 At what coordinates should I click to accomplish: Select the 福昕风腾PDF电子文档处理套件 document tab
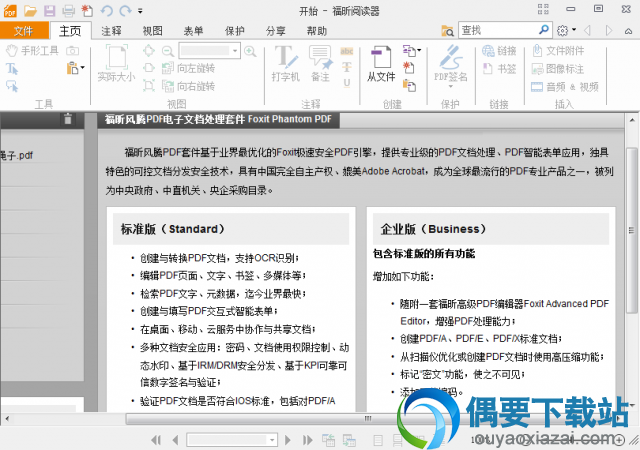[218, 119]
